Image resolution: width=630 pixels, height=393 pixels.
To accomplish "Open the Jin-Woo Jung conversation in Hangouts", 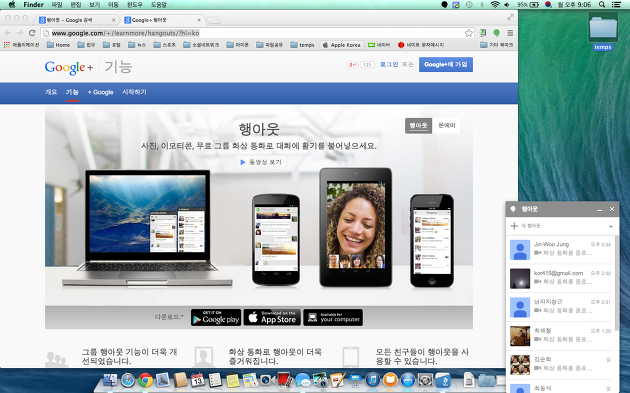I will pyautogui.click(x=560, y=249).
